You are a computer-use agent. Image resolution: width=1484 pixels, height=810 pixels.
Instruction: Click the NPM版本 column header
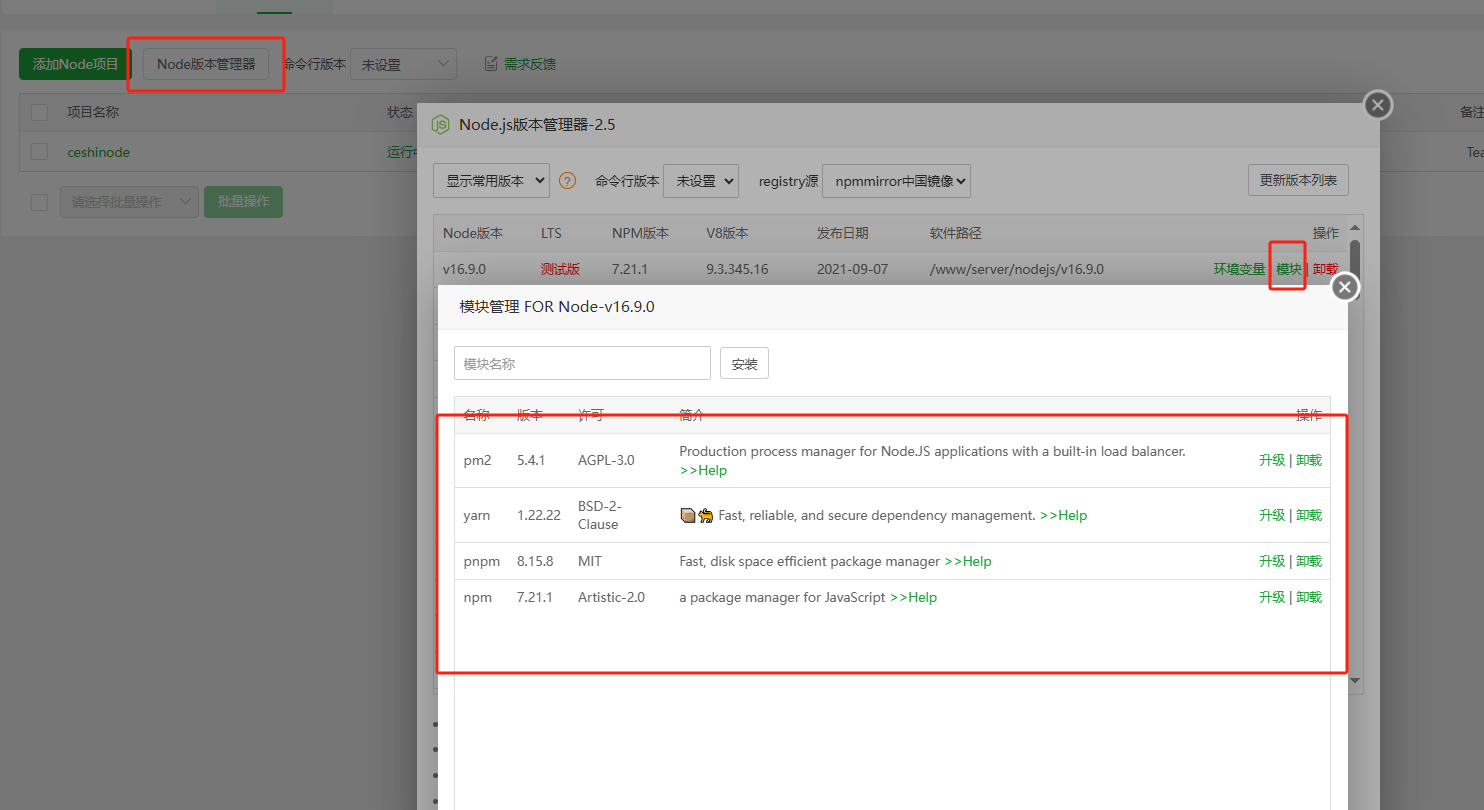[640, 233]
